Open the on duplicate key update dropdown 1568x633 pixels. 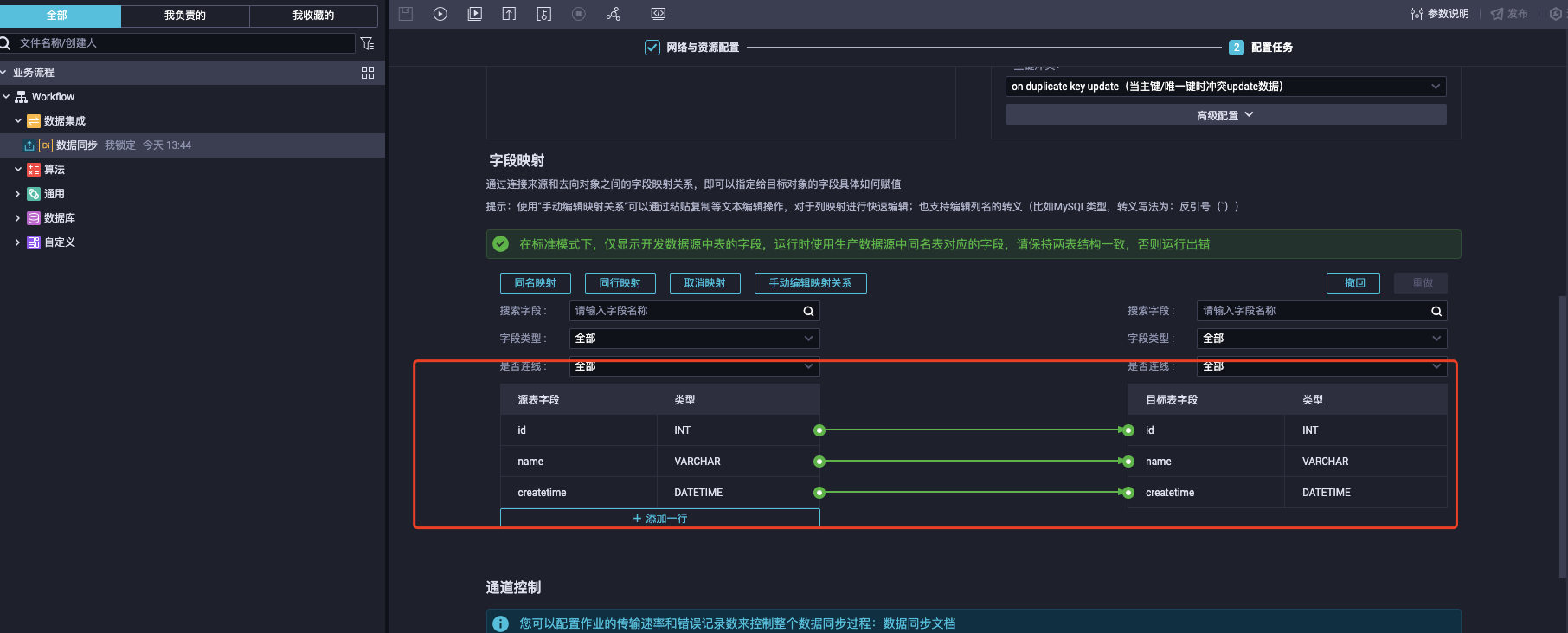(x=1225, y=87)
